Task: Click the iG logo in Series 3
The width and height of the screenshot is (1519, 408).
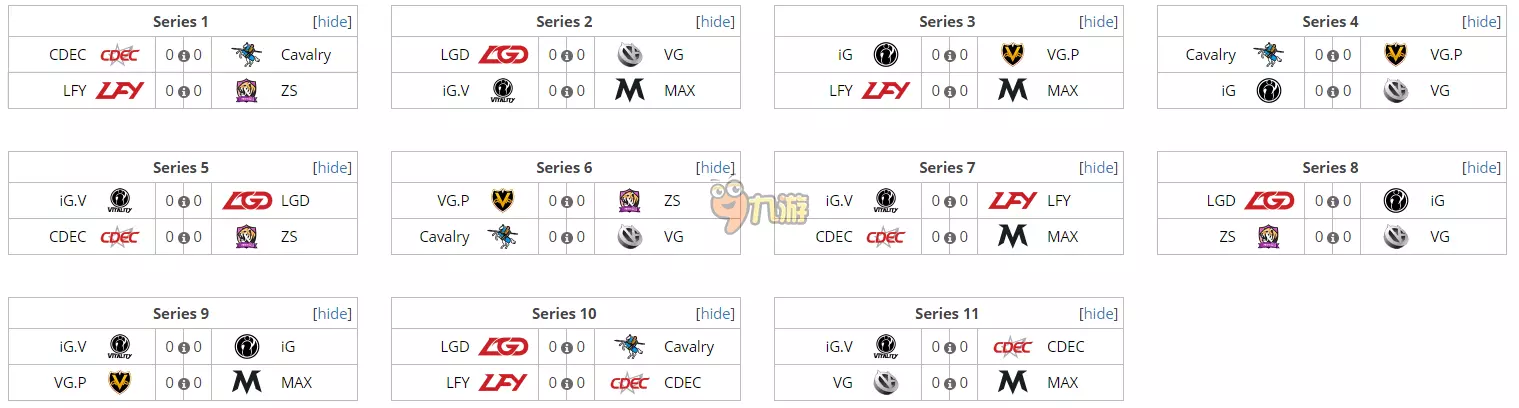Action: [x=885, y=55]
